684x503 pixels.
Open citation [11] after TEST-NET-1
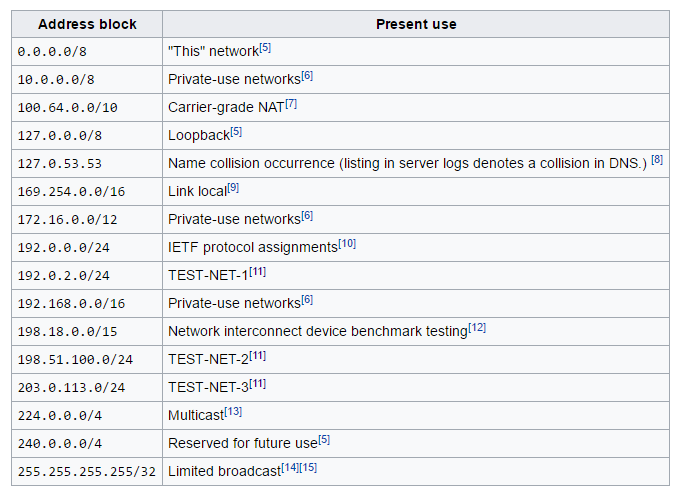[257, 272]
